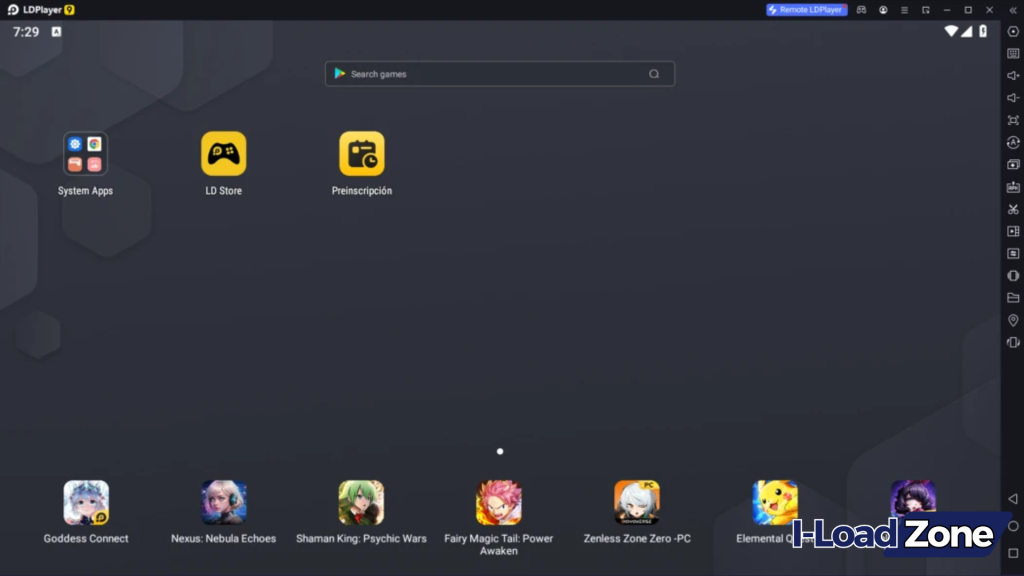This screenshot has height=576, width=1024.
Task: Decrease emulator volume from the sidebar
Action: (1012, 98)
